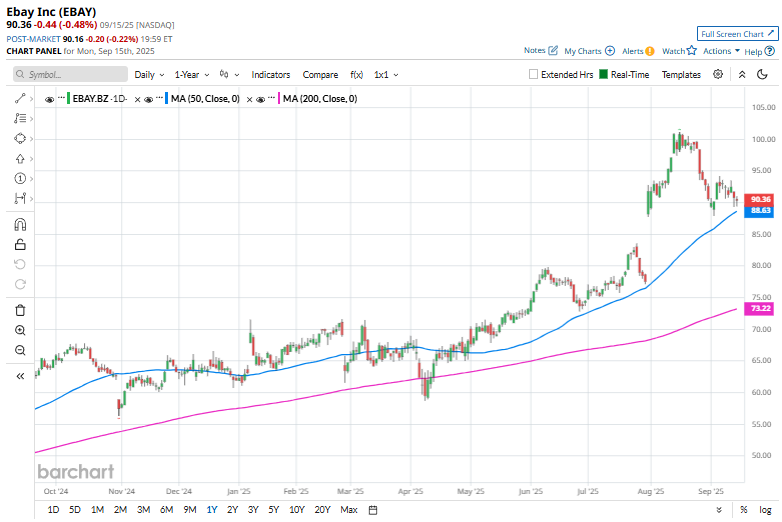Open the Daily frequency dropdown
Viewport: 782px width, 522px height.
coord(149,74)
